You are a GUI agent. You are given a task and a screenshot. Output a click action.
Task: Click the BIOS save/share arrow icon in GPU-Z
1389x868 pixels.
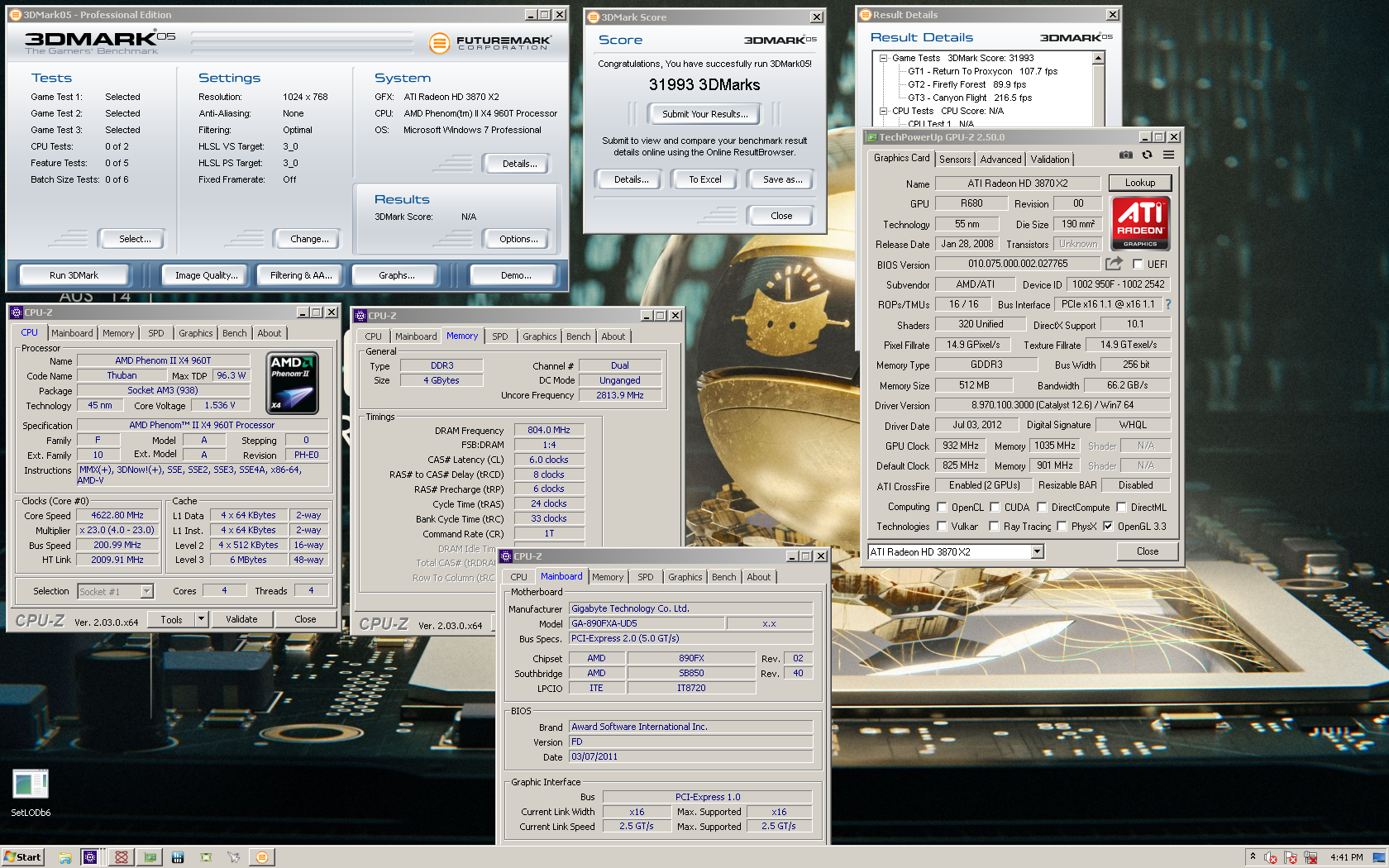pos(1115,264)
